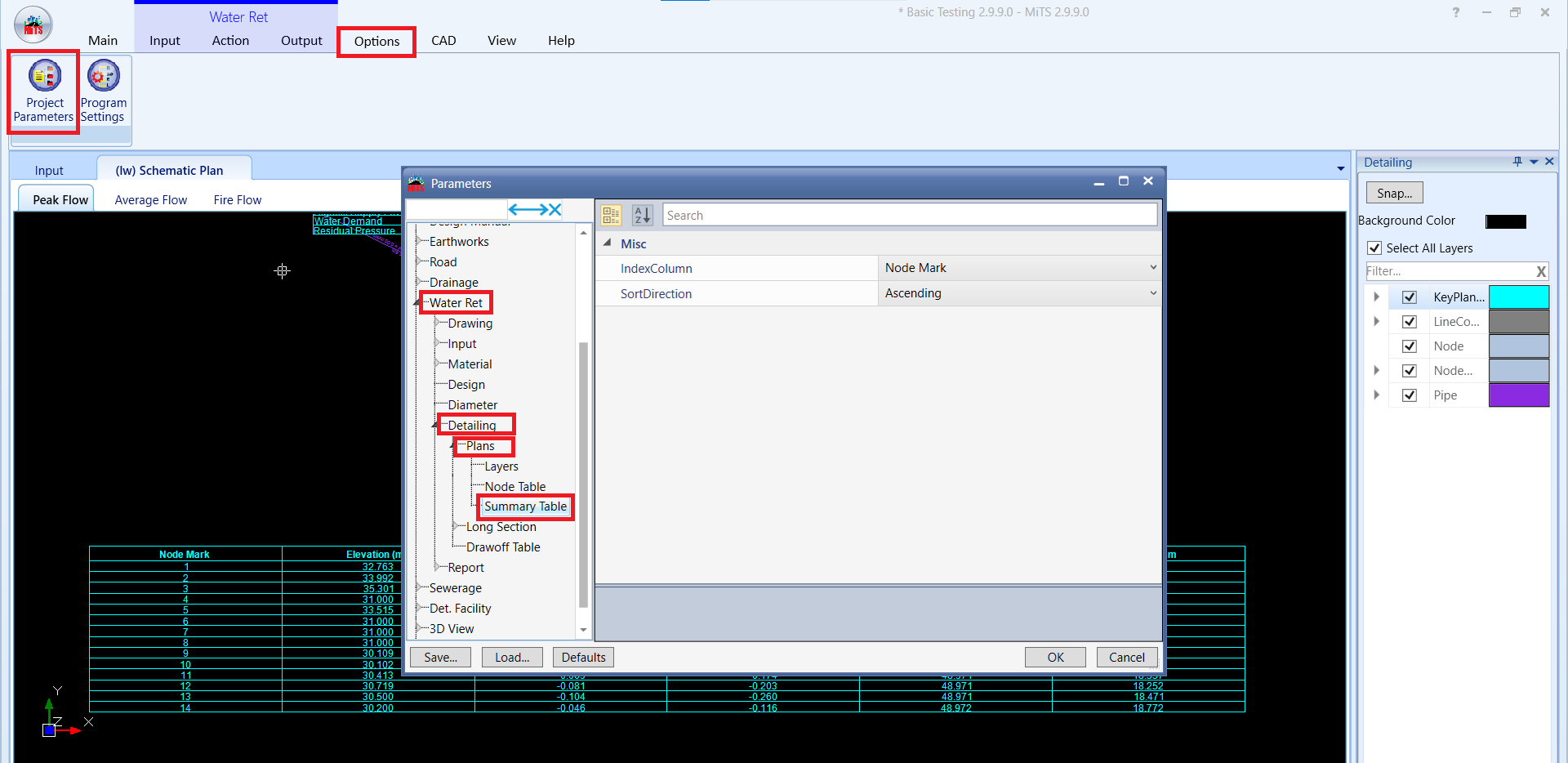This screenshot has height=763, width=1568.
Task: Open the Output ribbon tab
Action: [x=301, y=40]
